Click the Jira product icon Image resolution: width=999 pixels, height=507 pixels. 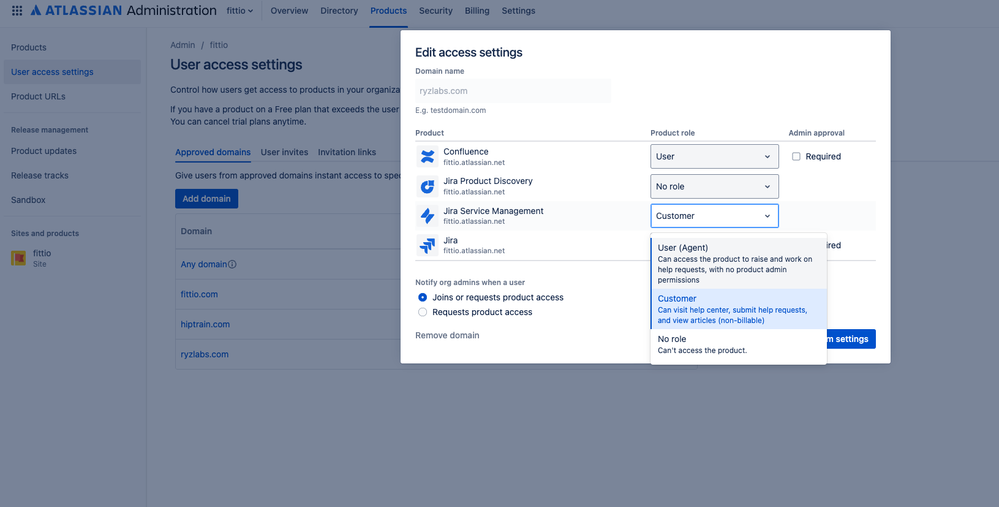click(x=428, y=245)
